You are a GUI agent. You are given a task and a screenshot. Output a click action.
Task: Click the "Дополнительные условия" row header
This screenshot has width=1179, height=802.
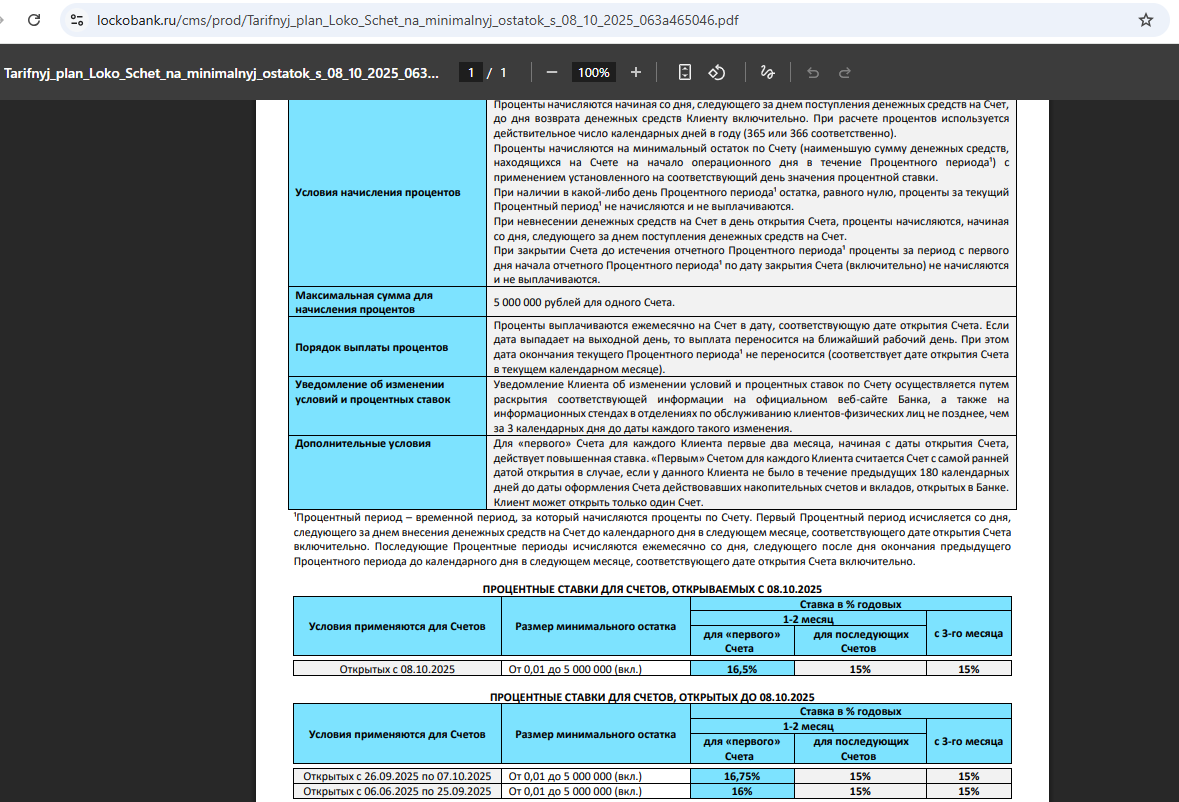(363, 443)
